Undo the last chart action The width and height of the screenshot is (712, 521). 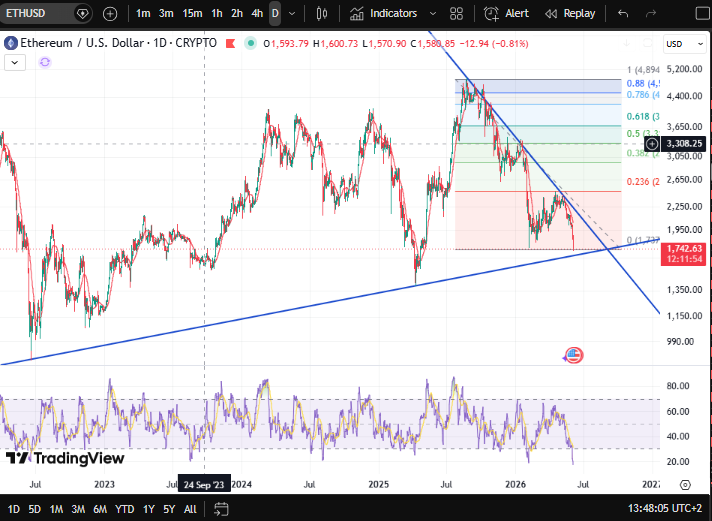(x=623, y=14)
